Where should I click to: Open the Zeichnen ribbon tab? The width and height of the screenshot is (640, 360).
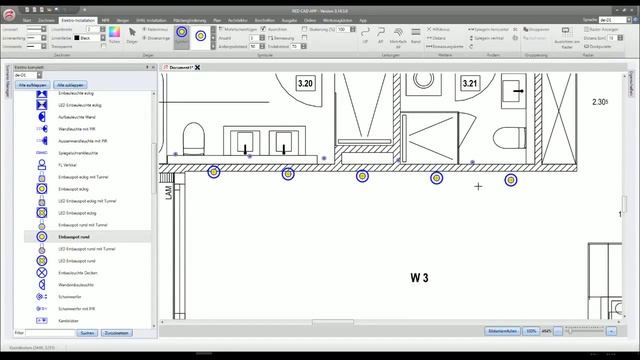(x=46, y=20)
